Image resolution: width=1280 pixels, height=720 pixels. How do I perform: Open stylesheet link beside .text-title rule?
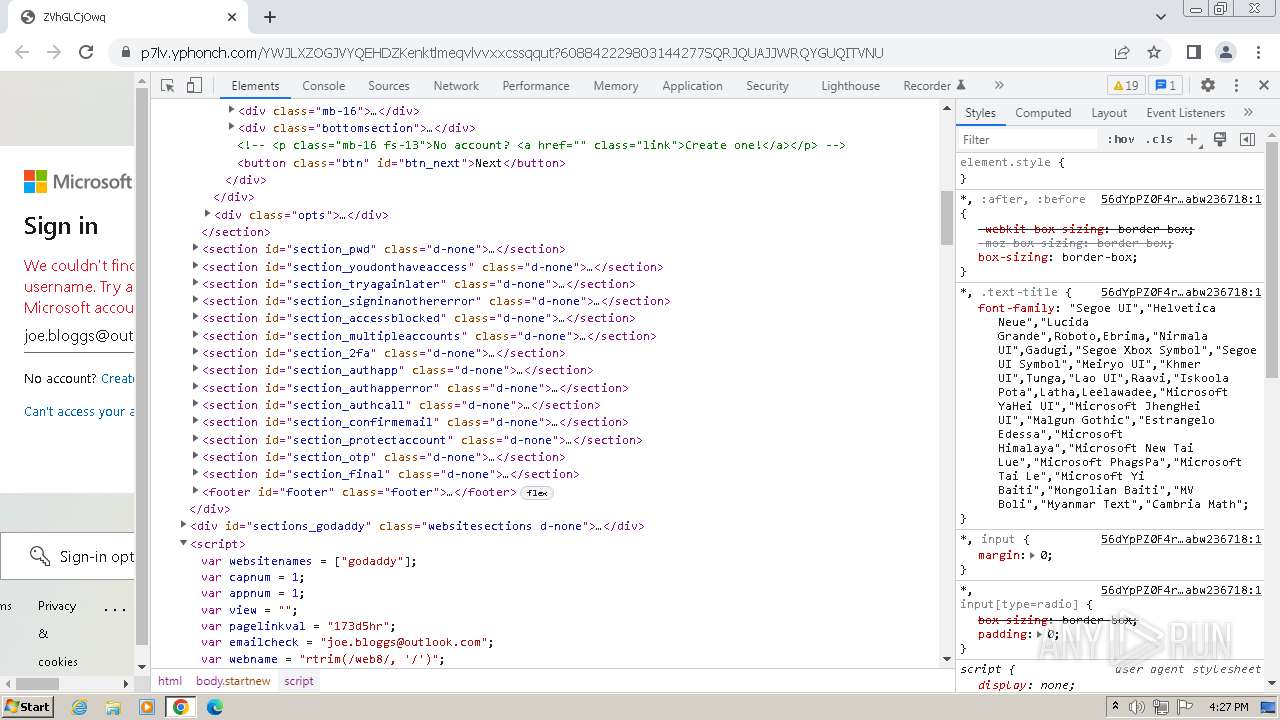pos(1181,292)
